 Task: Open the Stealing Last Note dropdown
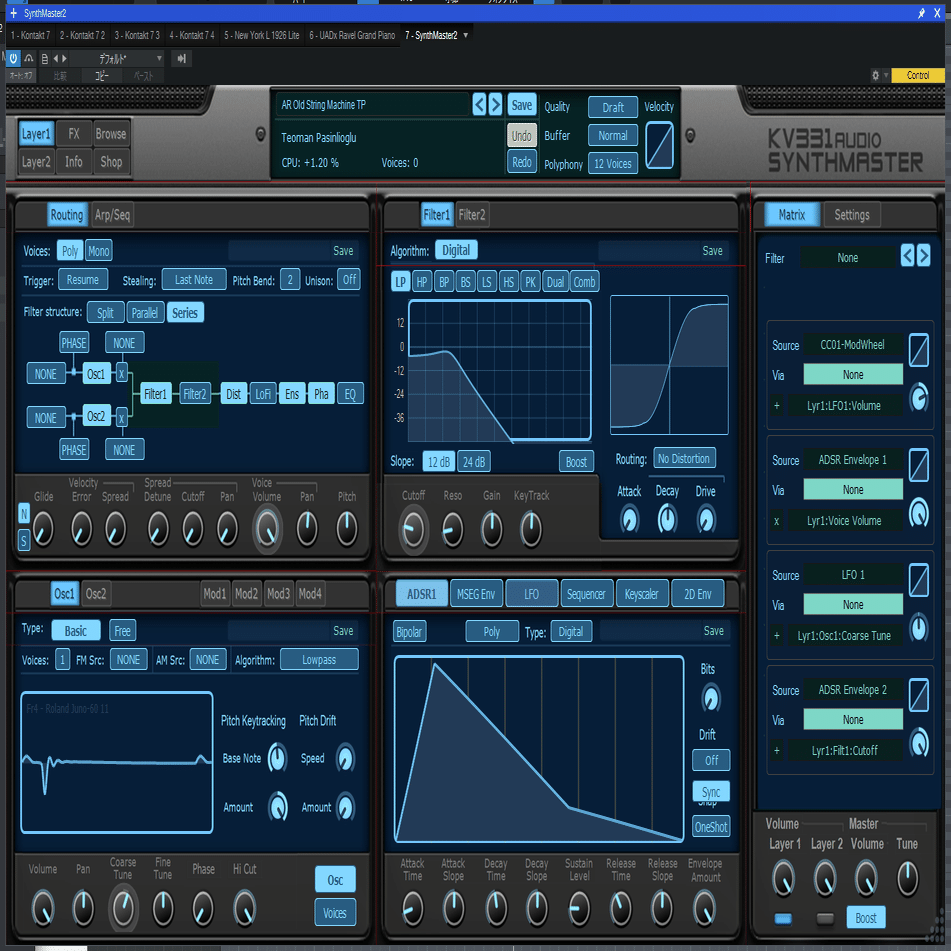[x=194, y=280]
